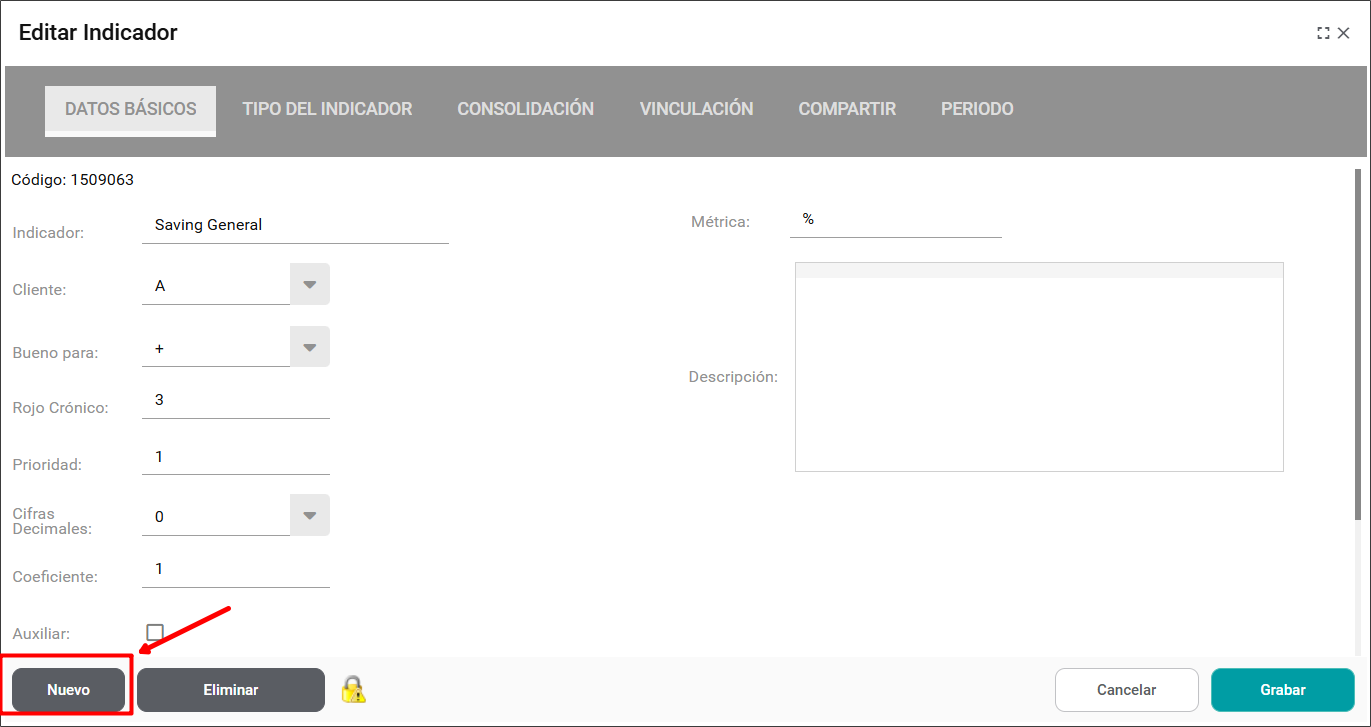The image size is (1371, 727).
Task: Focus the Indicador name field
Action: coord(295,225)
